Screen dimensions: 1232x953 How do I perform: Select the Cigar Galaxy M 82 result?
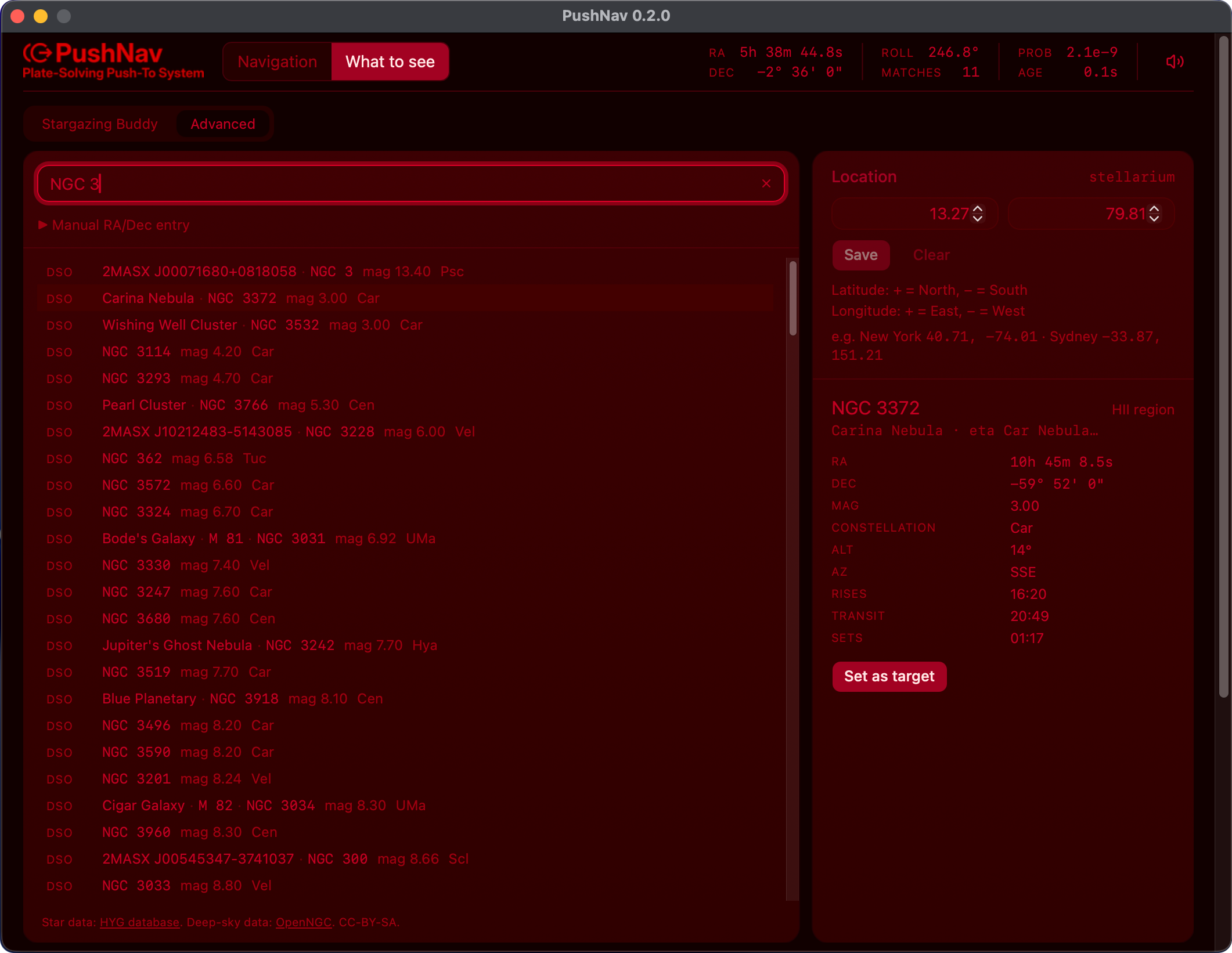[x=405, y=806]
